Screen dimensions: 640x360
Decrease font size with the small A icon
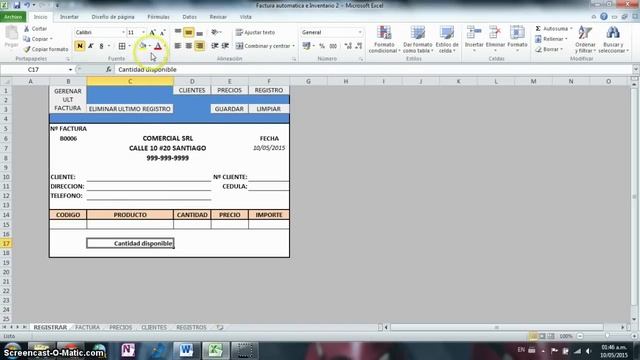click(x=162, y=32)
